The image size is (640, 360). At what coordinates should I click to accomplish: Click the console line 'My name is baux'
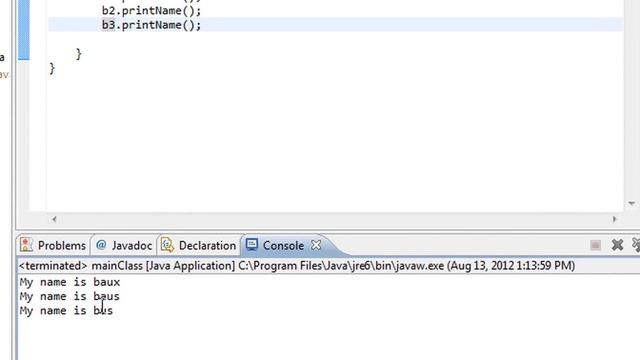(70, 282)
